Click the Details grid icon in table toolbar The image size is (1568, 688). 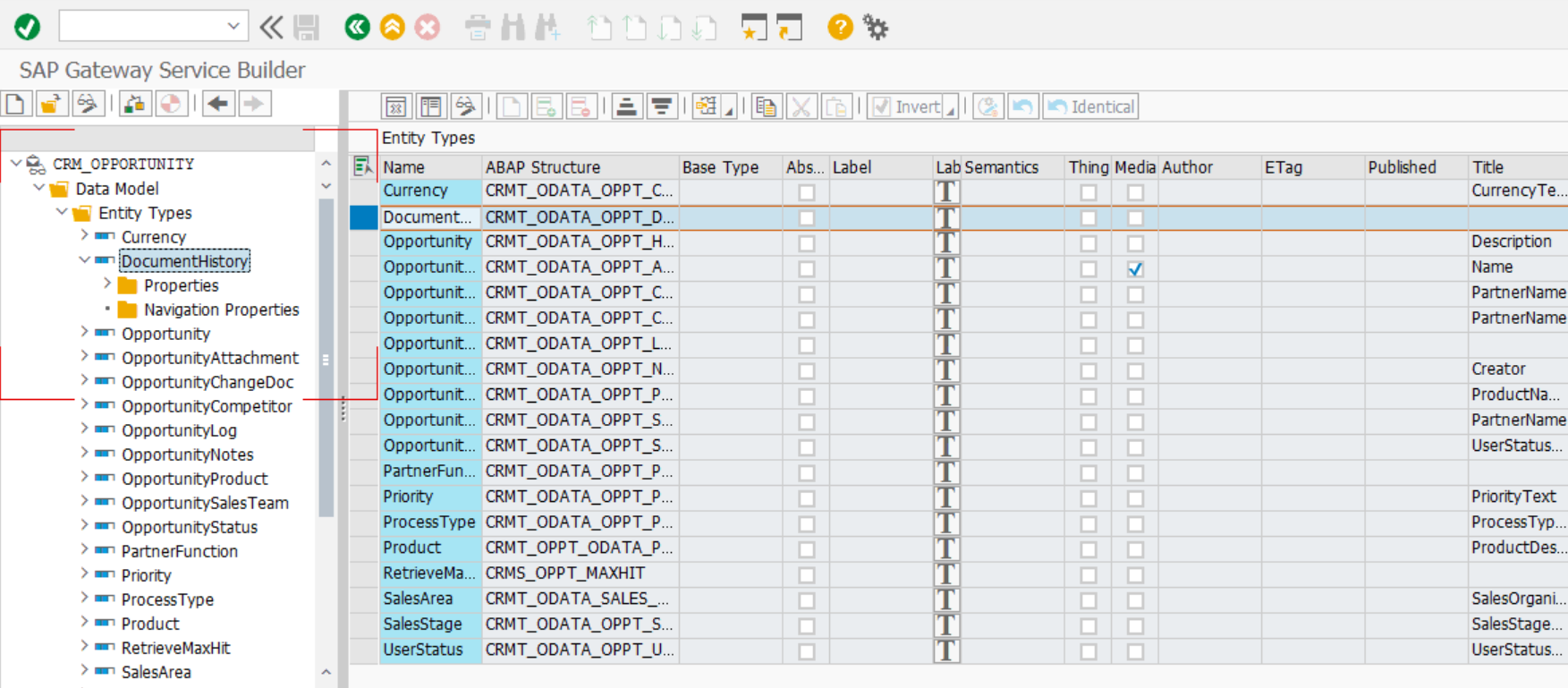click(395, 107)
